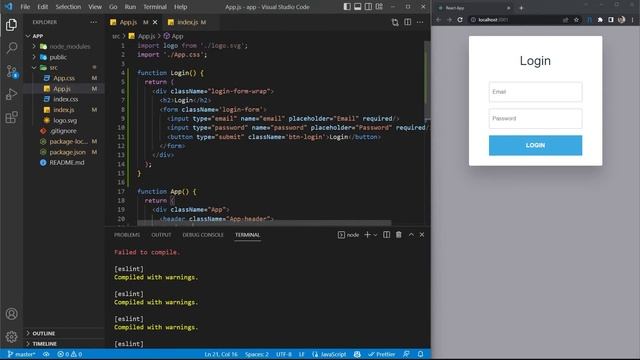Kill the terminal with trash icon

tap(399, 235)
